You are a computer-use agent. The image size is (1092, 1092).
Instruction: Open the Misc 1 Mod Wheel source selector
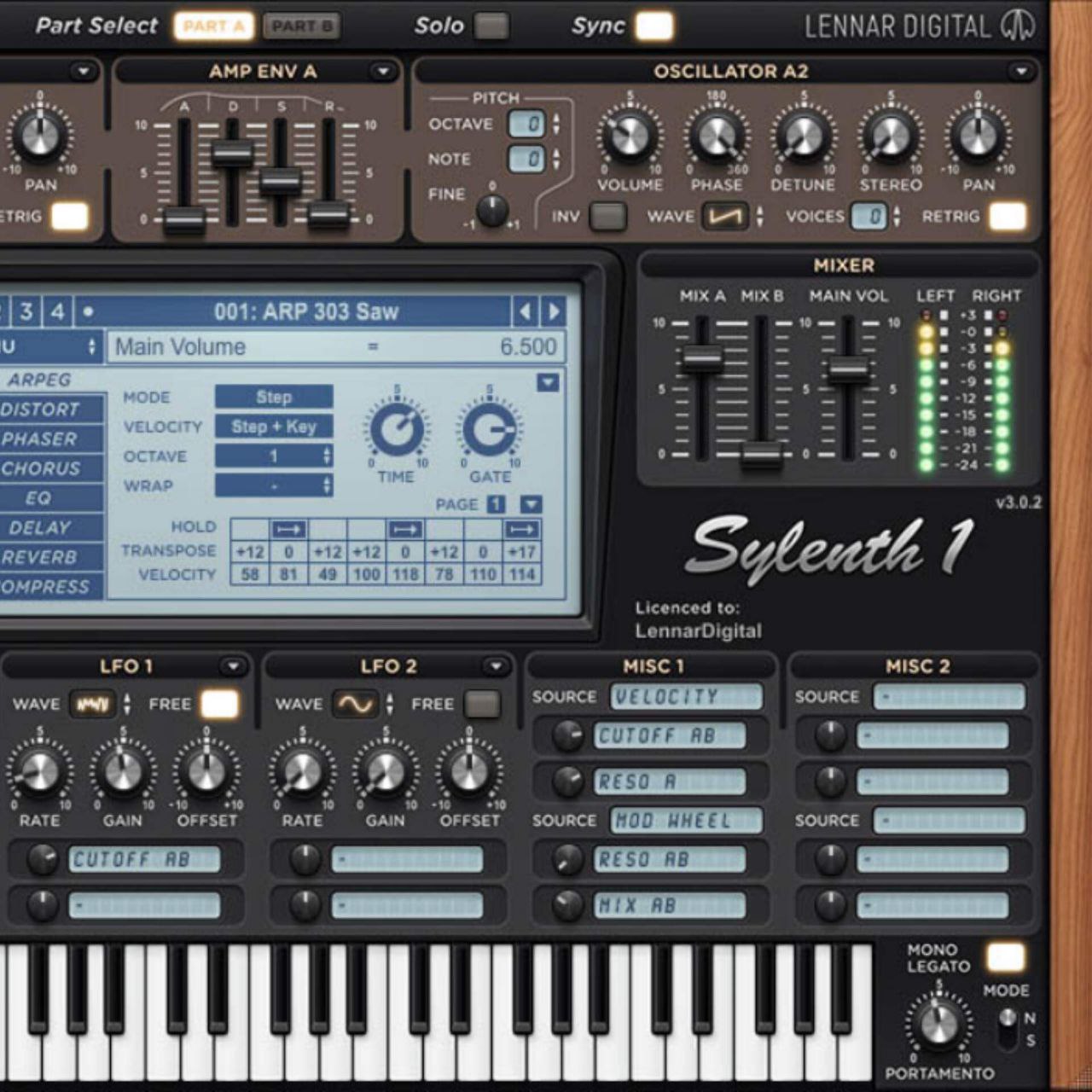[x=686, y=821]
